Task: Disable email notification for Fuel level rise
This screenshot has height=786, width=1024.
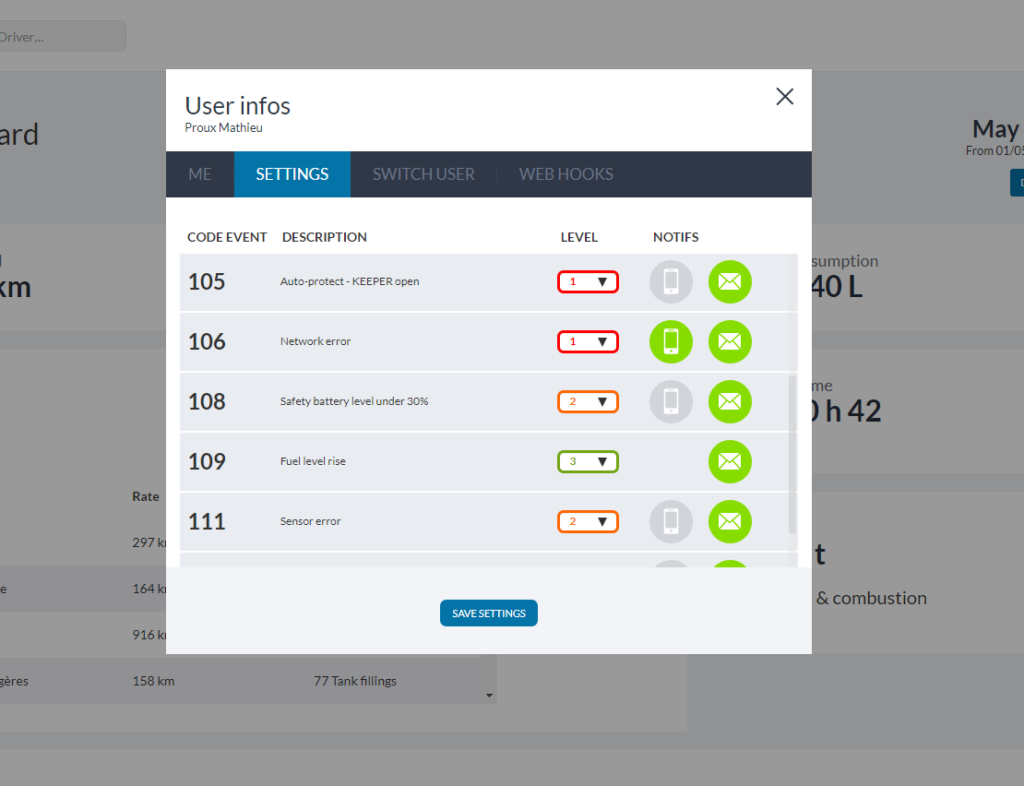Action: (x=730, y=461)
